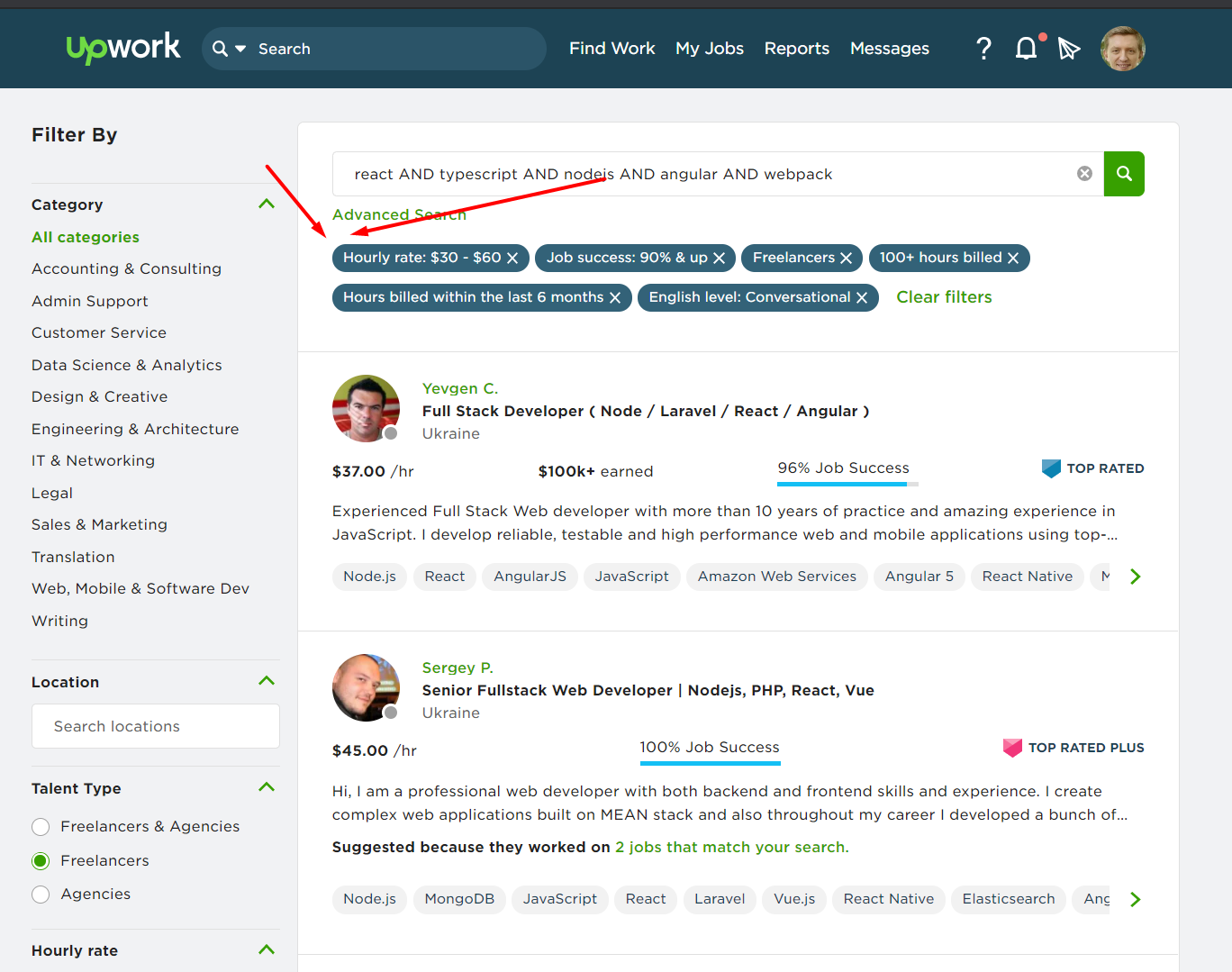This screenshot has height=972, width=1232.
Task: Open Advanced Search
Action: pos(399,214)
